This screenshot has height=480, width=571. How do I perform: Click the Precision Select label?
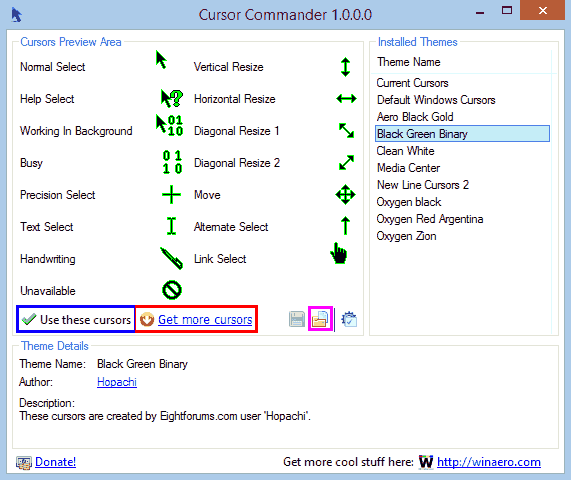point(58,195)
